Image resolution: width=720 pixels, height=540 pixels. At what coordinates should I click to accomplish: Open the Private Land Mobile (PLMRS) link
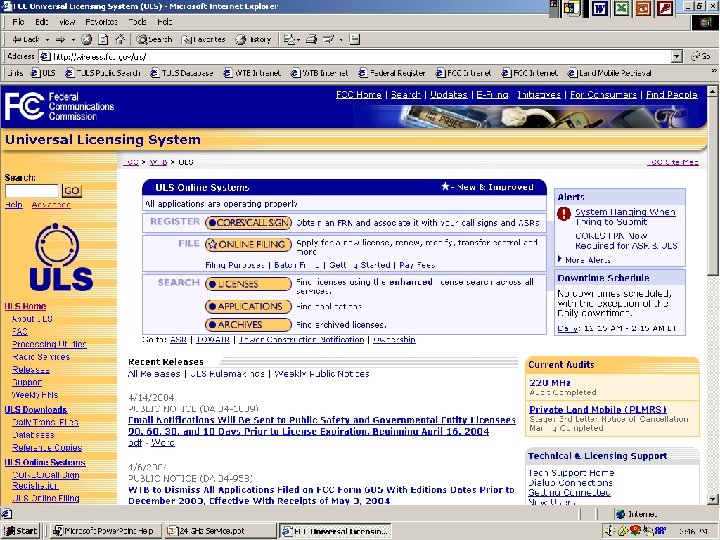coord(598,409)
